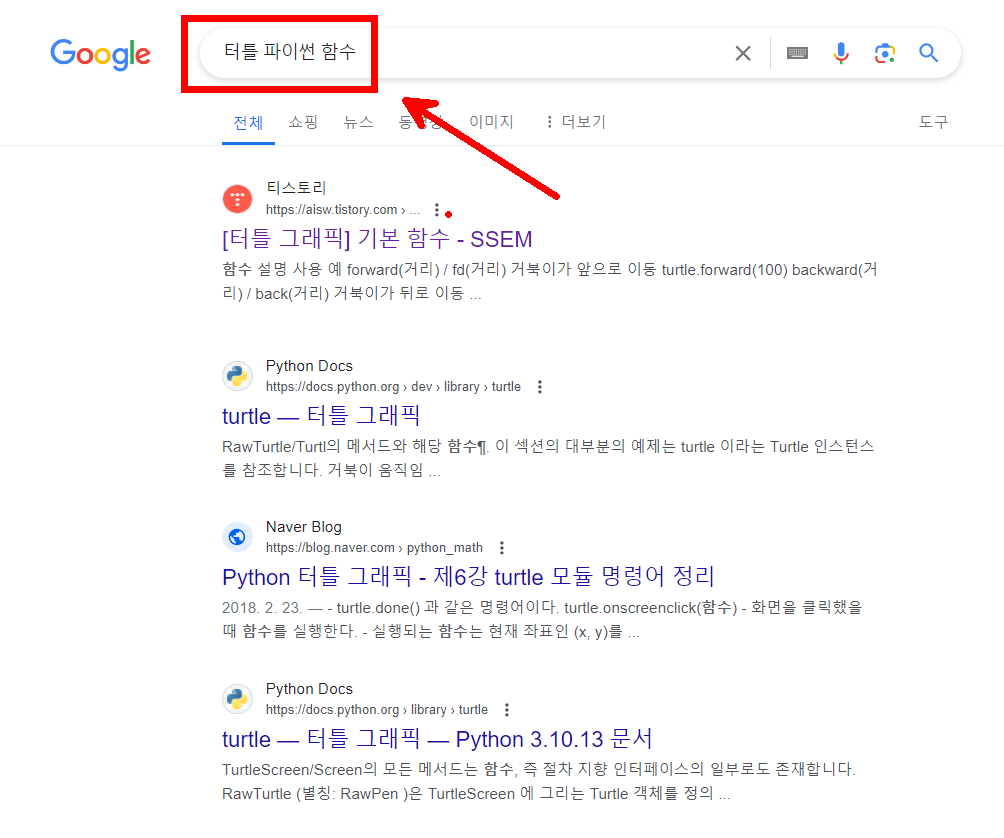Click the https://docs.python.org › library › turtle URL

click(x=376, y=709)
